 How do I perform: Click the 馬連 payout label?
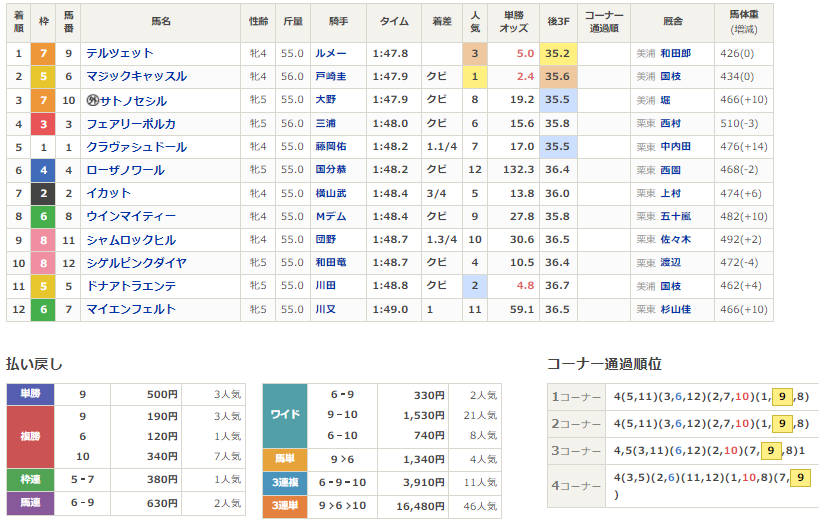pos(30,503)
